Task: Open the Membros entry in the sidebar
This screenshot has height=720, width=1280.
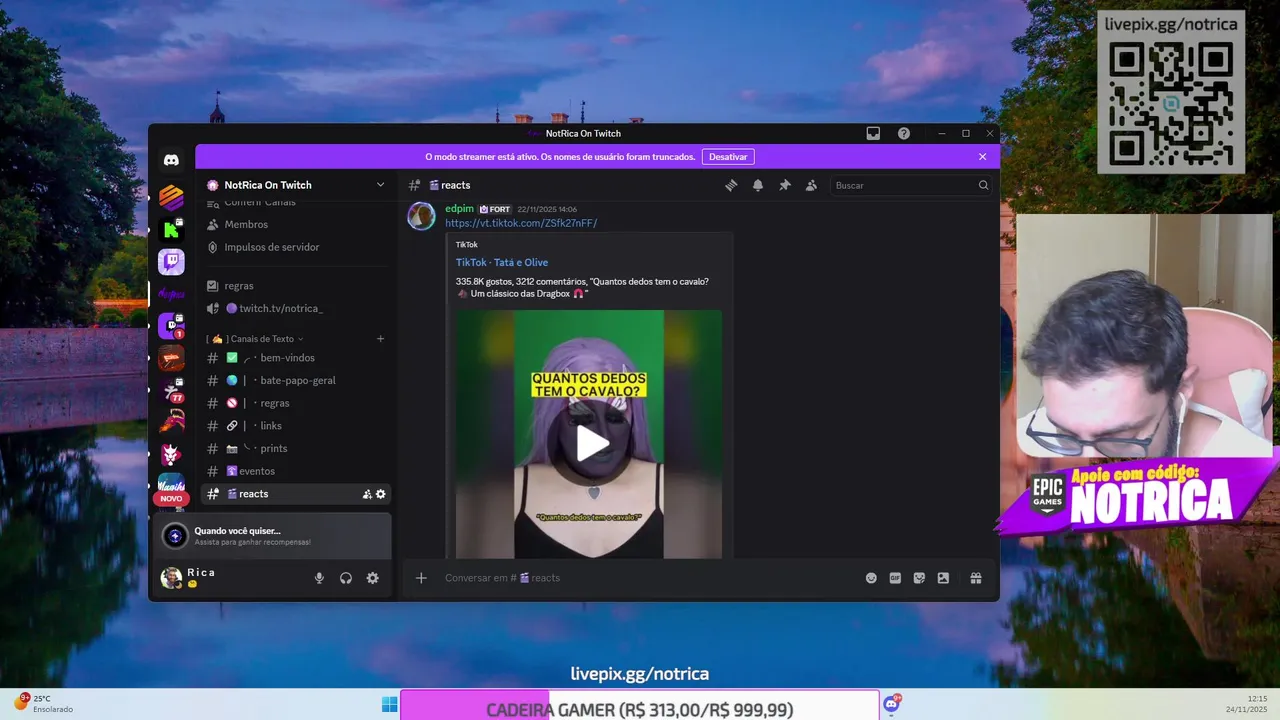Action: point(295,225)
